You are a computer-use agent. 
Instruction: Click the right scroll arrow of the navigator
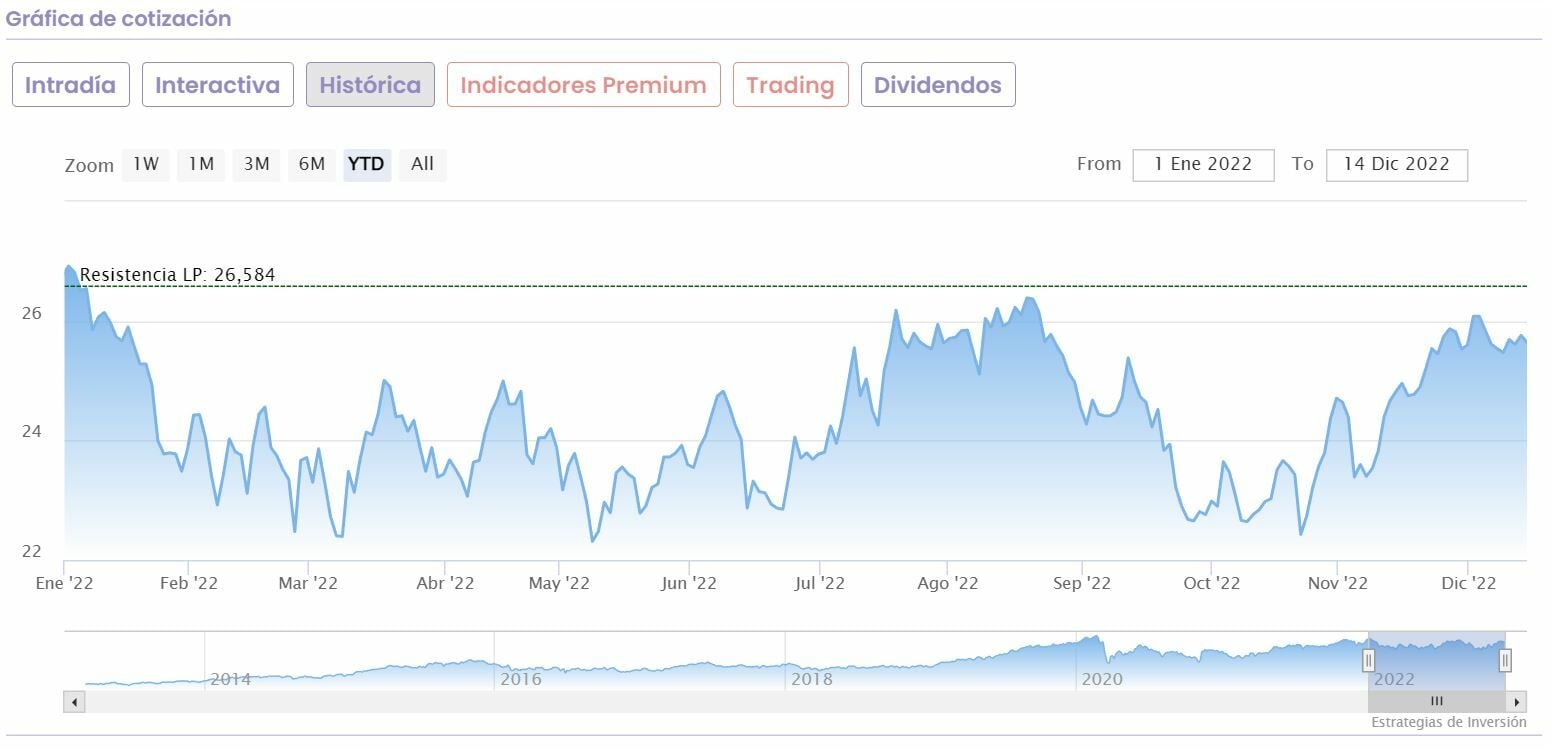click(1517, 702)
